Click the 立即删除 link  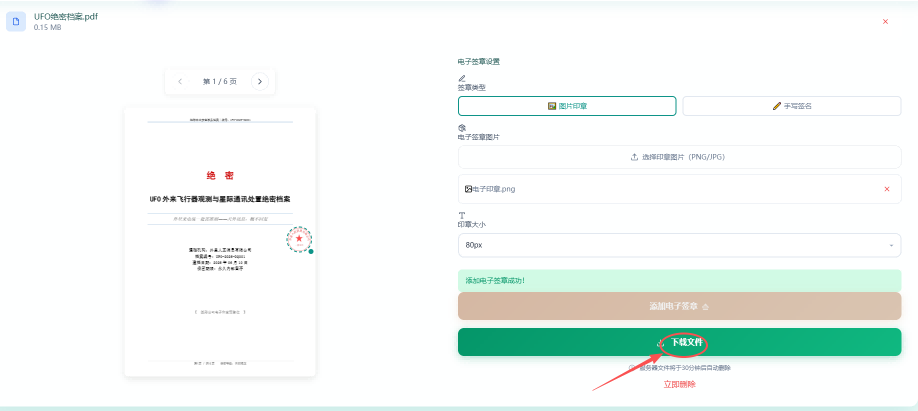pyautogui.click(x=679, y=385)
